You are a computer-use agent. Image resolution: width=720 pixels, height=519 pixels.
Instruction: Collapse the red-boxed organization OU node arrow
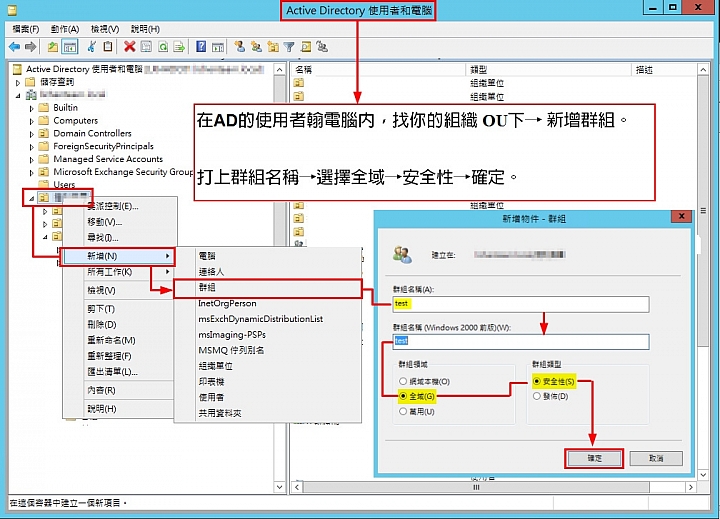pos(31,198)
